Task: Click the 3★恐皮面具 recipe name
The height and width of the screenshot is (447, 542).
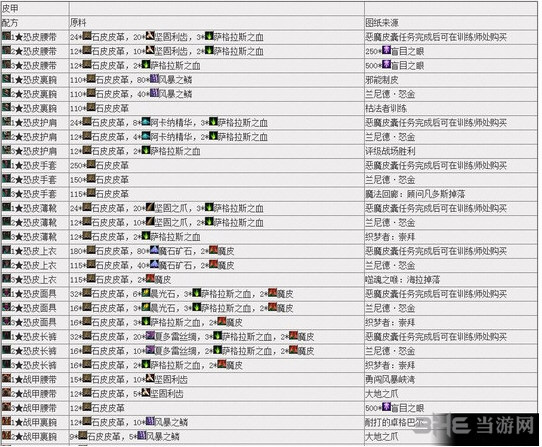Action: 34,323
